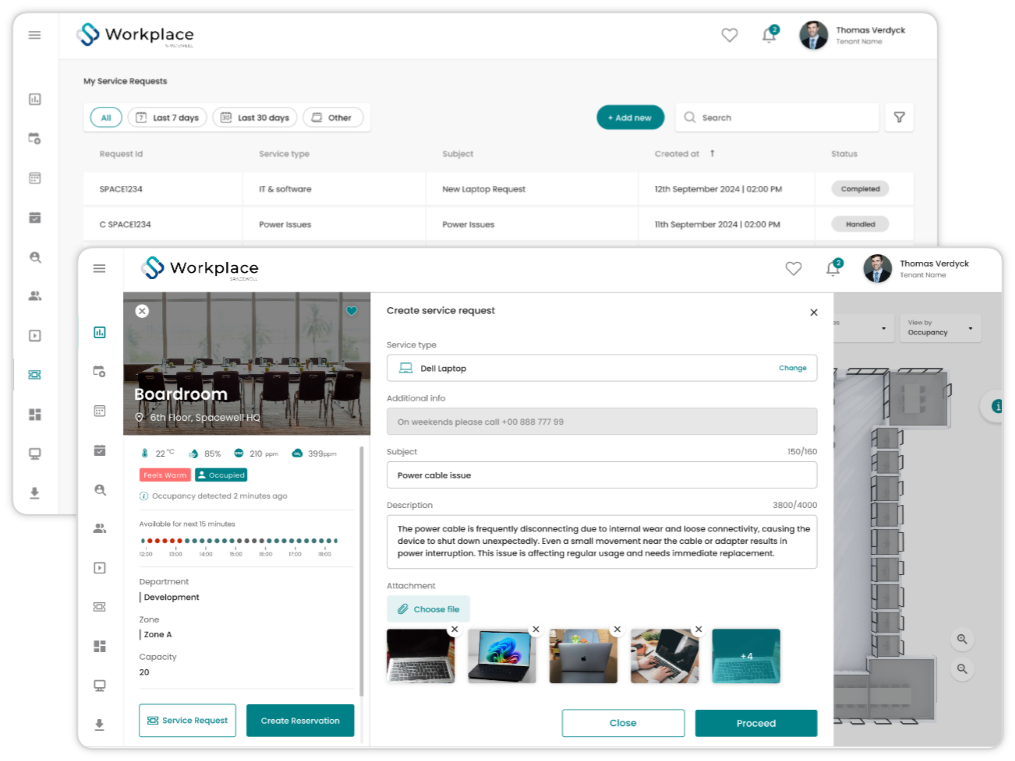The width and height of the screenshot is (1015, 761).
Task: Open the dashboard chart icon in front sidebar
Action: click(99, 332)
